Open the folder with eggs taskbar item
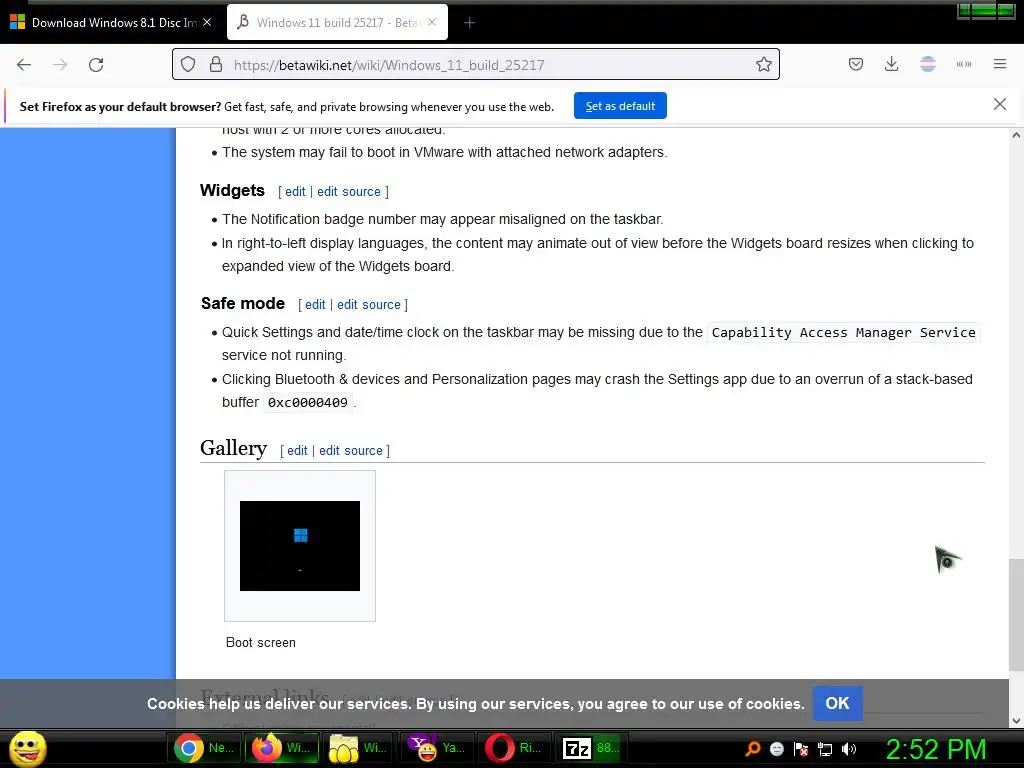This screenshot has height=768, width=1024. tap(359, 748)
